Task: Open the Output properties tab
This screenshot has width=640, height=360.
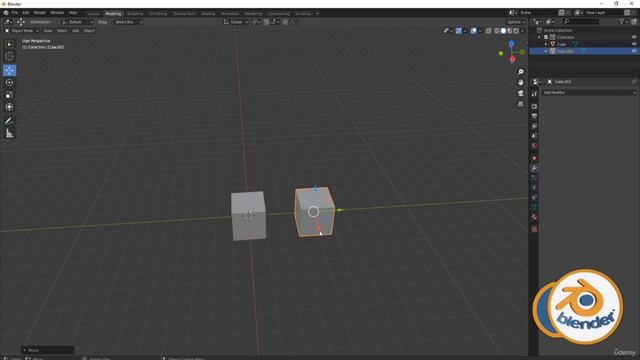Action: [x=534, y=116]
